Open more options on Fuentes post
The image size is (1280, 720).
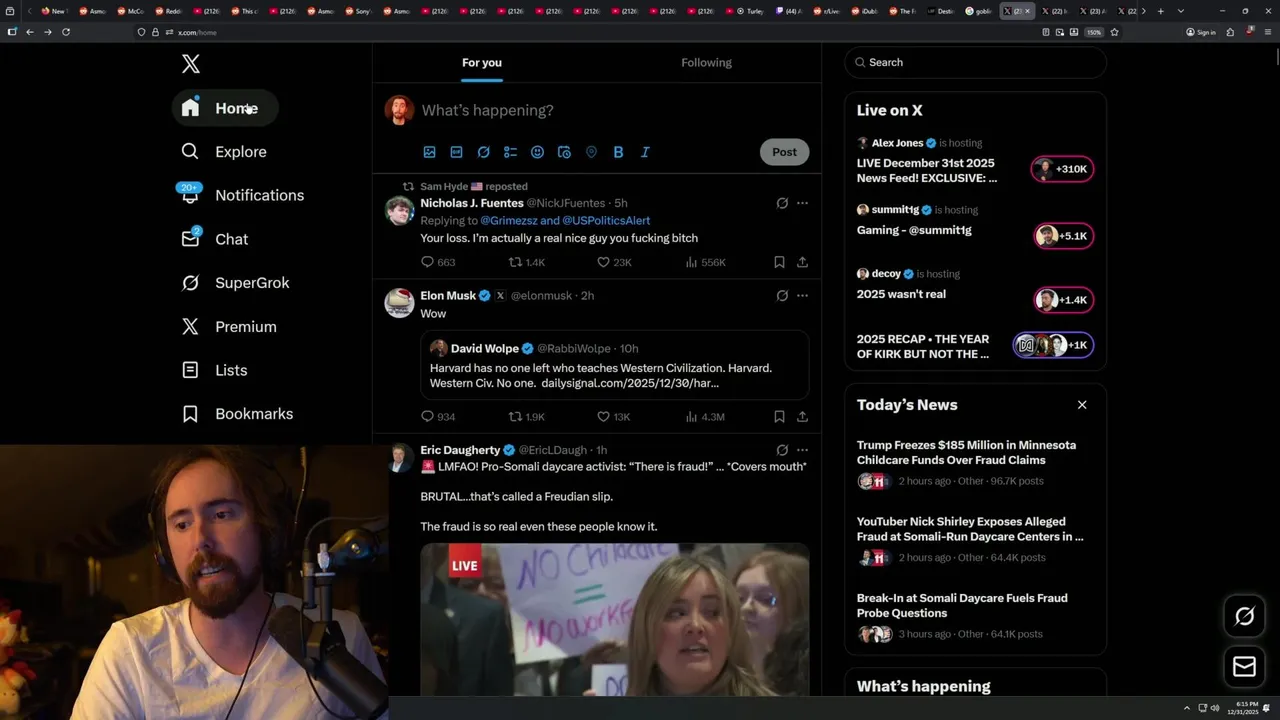tap(802, 203)
